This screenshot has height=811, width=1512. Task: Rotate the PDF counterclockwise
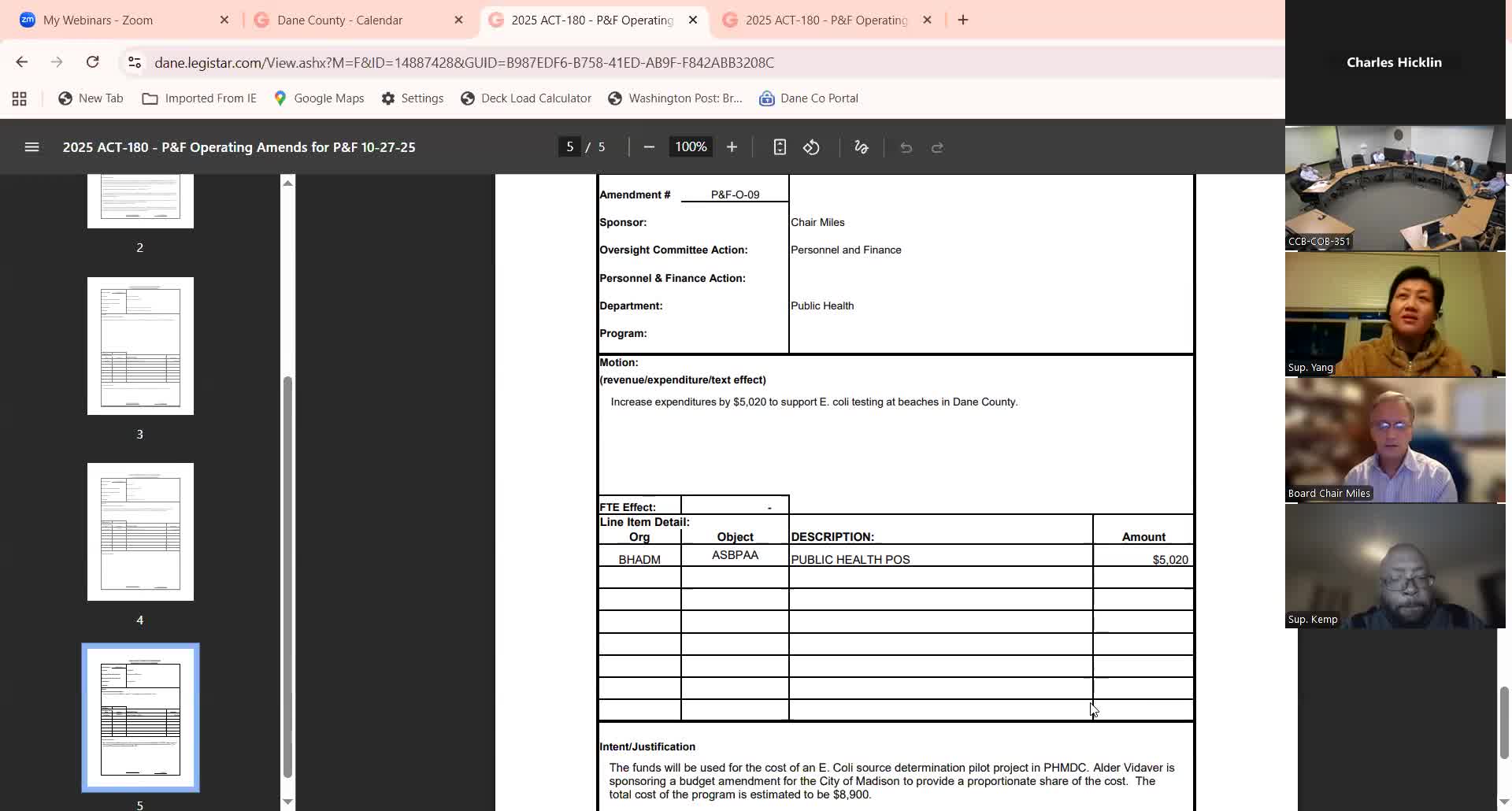(x=811, y=147)
